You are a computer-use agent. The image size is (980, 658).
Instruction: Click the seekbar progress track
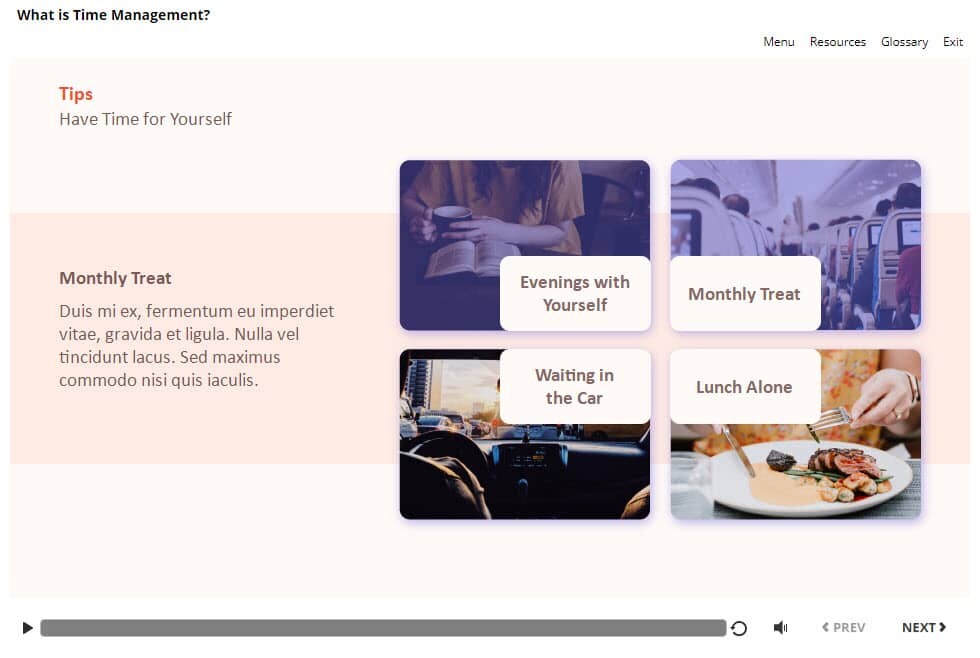tap(383, 628)
